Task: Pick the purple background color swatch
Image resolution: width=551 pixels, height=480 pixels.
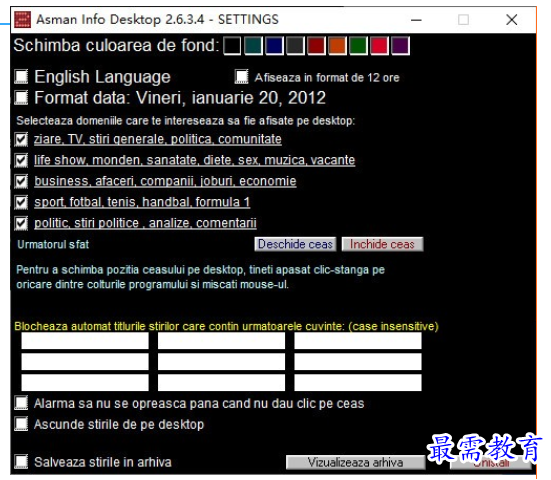Action: (x=400, y=46)
